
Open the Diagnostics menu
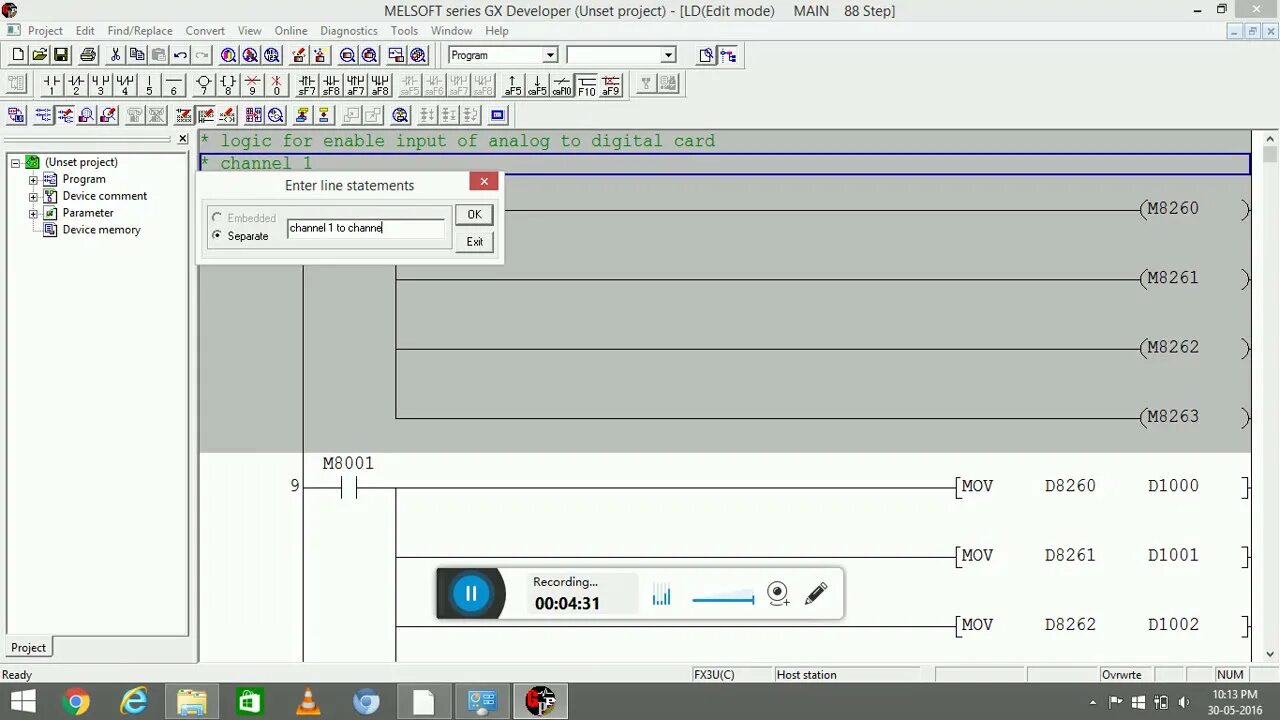349,31
